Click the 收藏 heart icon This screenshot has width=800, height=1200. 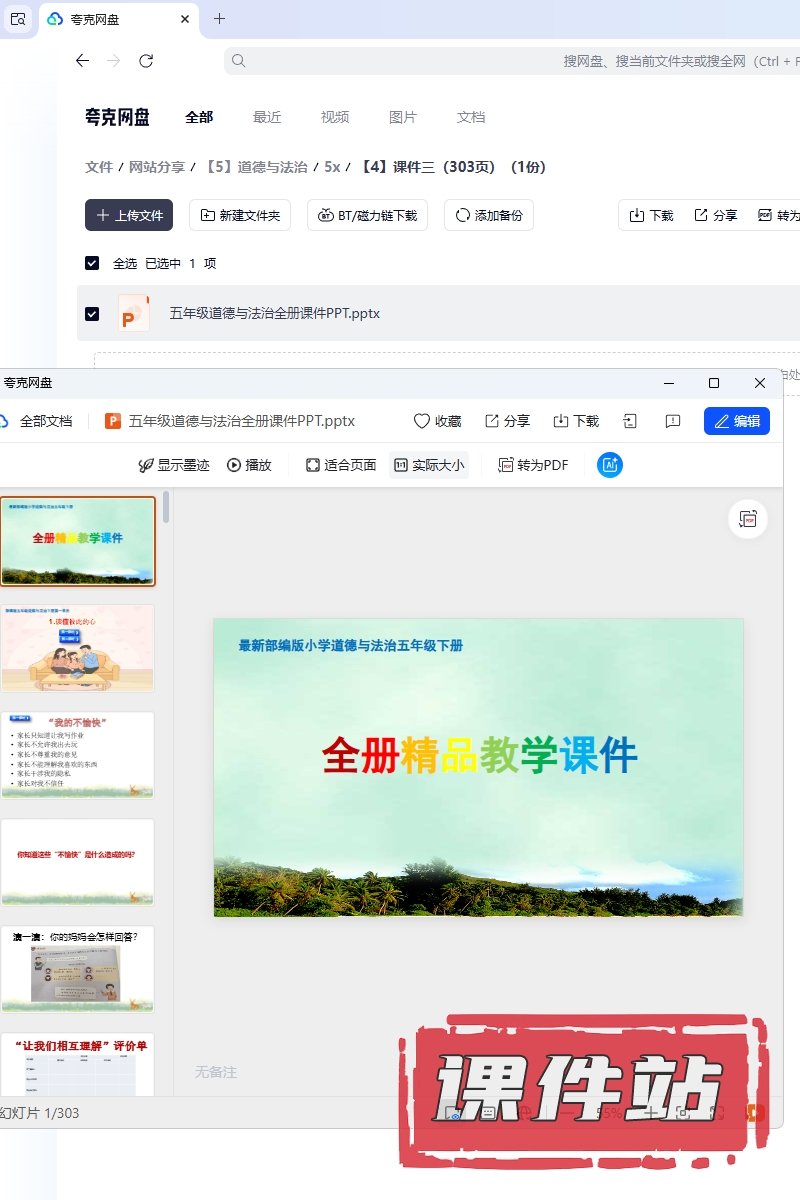[422, 421]
